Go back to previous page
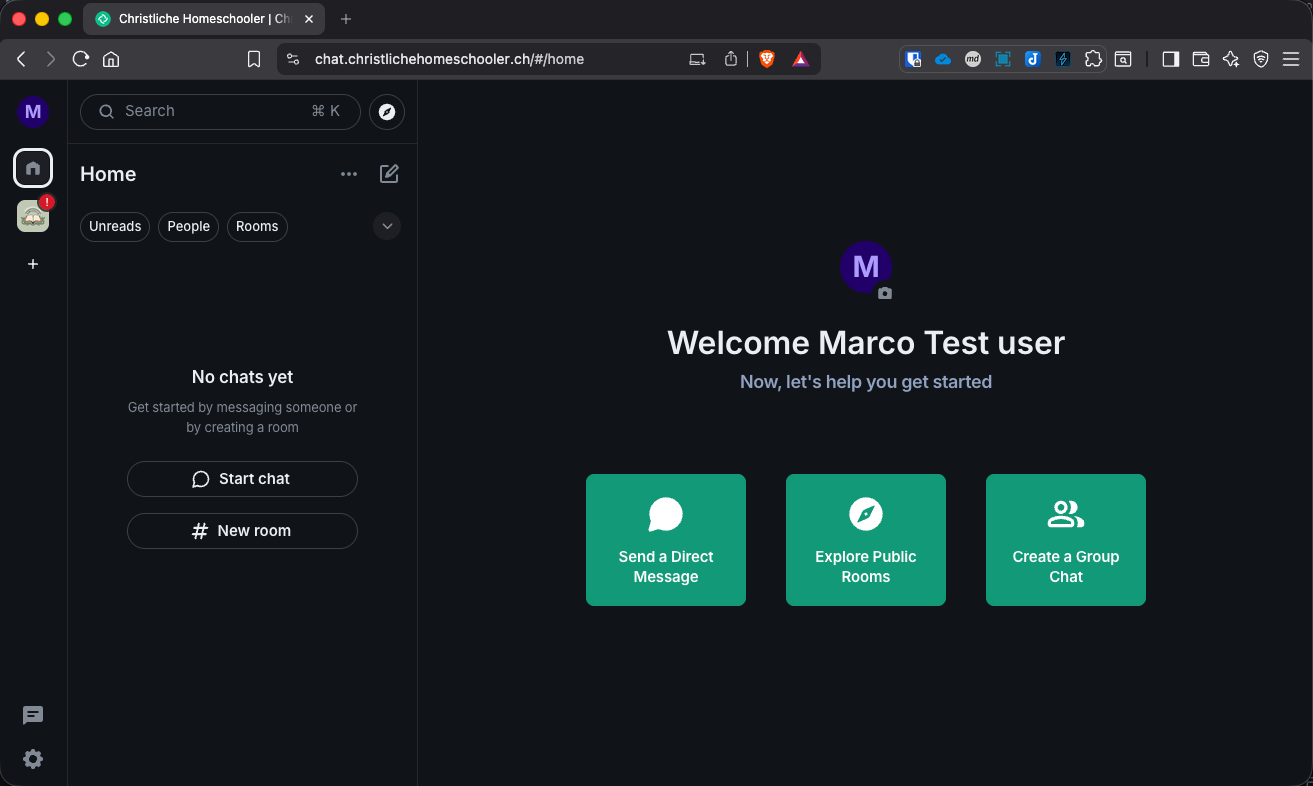The image size is (1313, 786). 21,59
